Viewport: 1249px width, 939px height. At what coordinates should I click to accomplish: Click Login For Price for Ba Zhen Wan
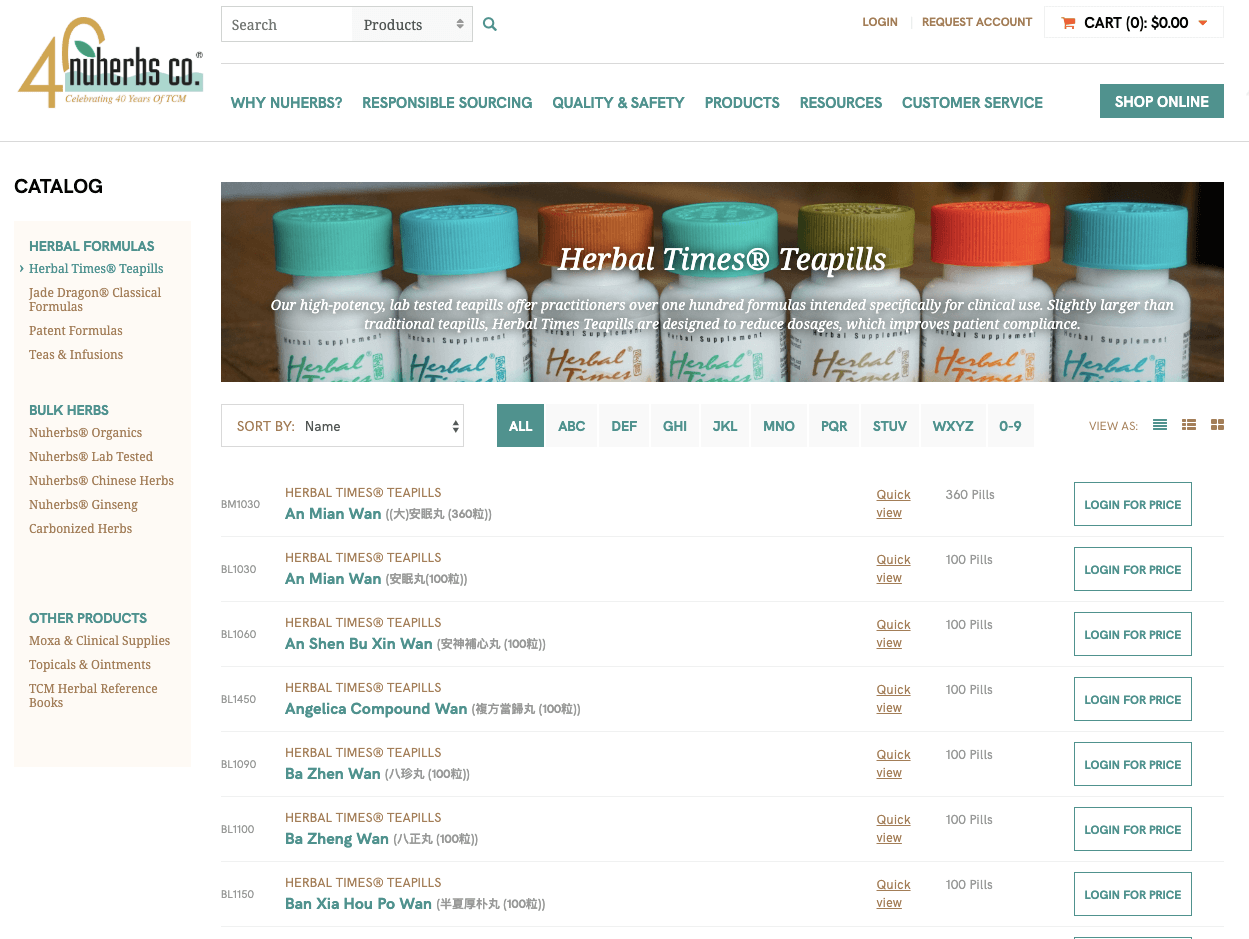pos(1133,765)
